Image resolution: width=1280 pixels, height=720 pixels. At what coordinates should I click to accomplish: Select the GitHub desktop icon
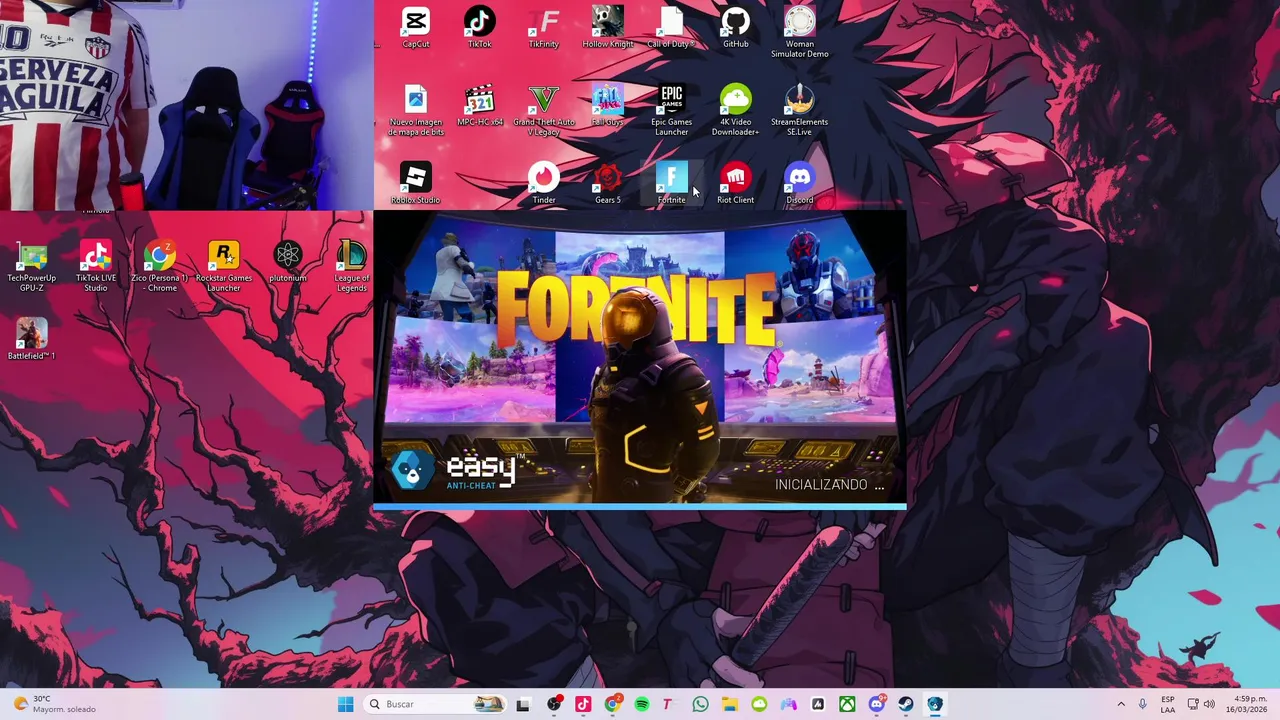(x=735, y=27)
